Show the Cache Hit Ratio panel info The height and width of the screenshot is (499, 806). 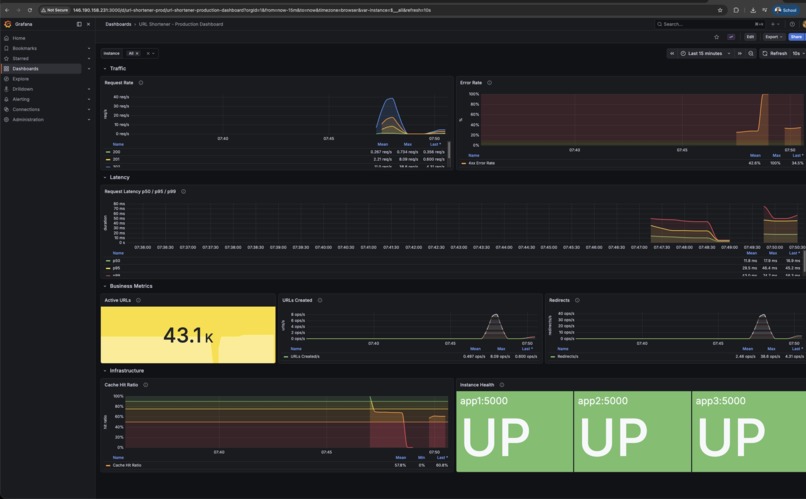pyautogui.click(x=145, y=385)
